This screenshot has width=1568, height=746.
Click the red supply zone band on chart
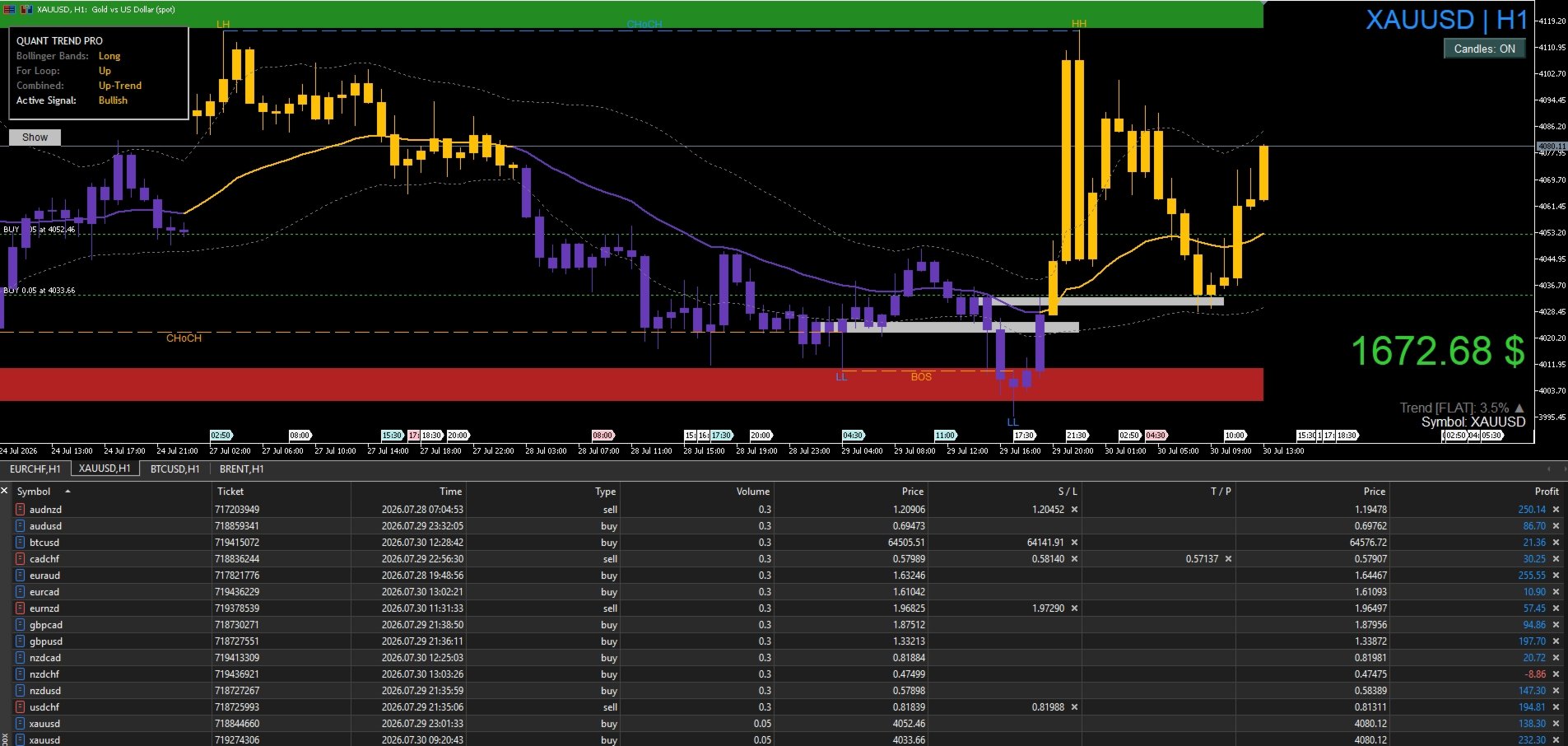(x=631, y=385)
